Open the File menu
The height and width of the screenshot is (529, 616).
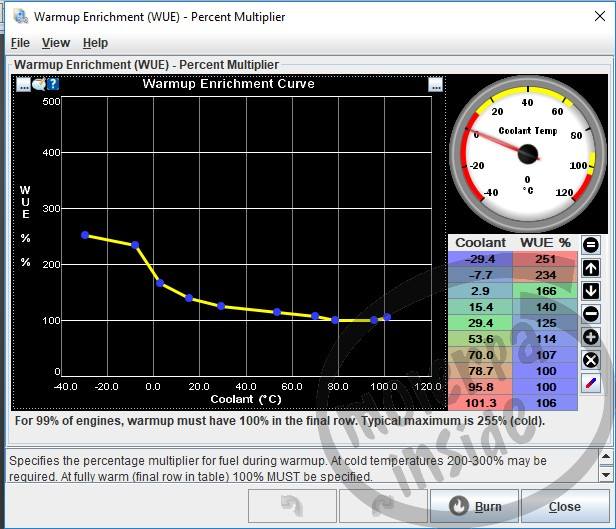point(20,42)
